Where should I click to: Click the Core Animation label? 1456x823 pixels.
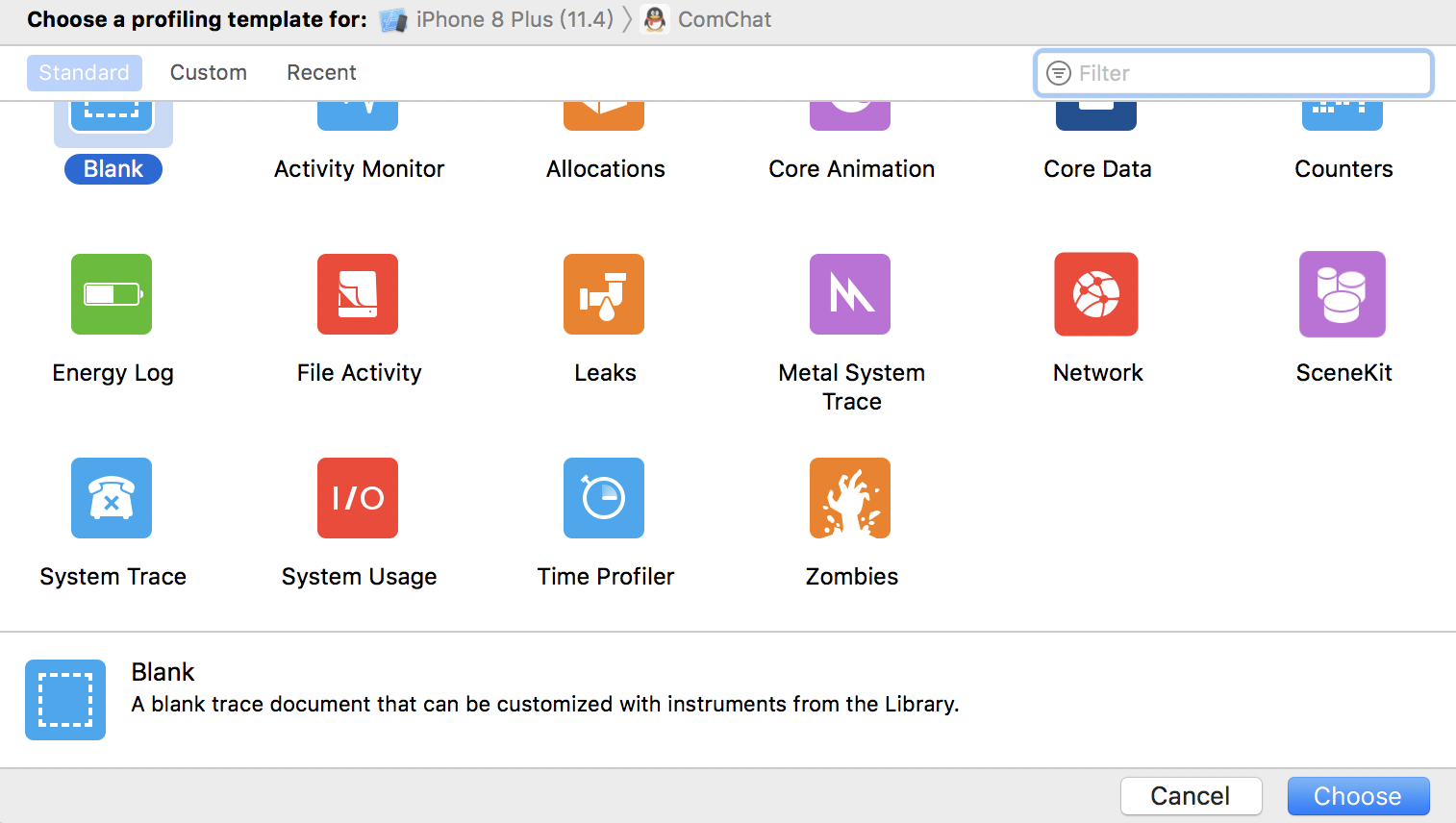(852, 169)
